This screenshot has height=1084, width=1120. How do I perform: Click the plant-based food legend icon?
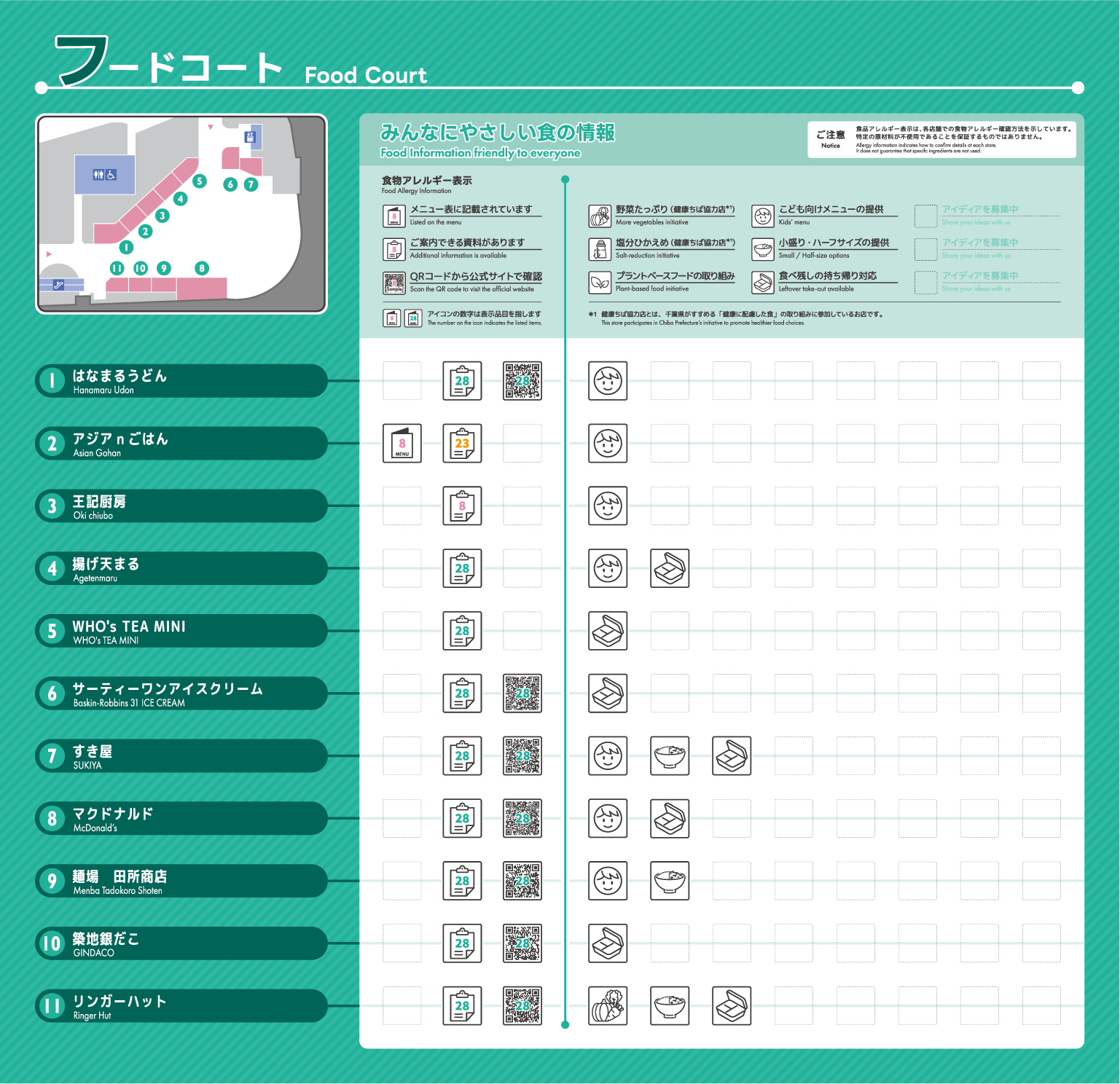600,282
